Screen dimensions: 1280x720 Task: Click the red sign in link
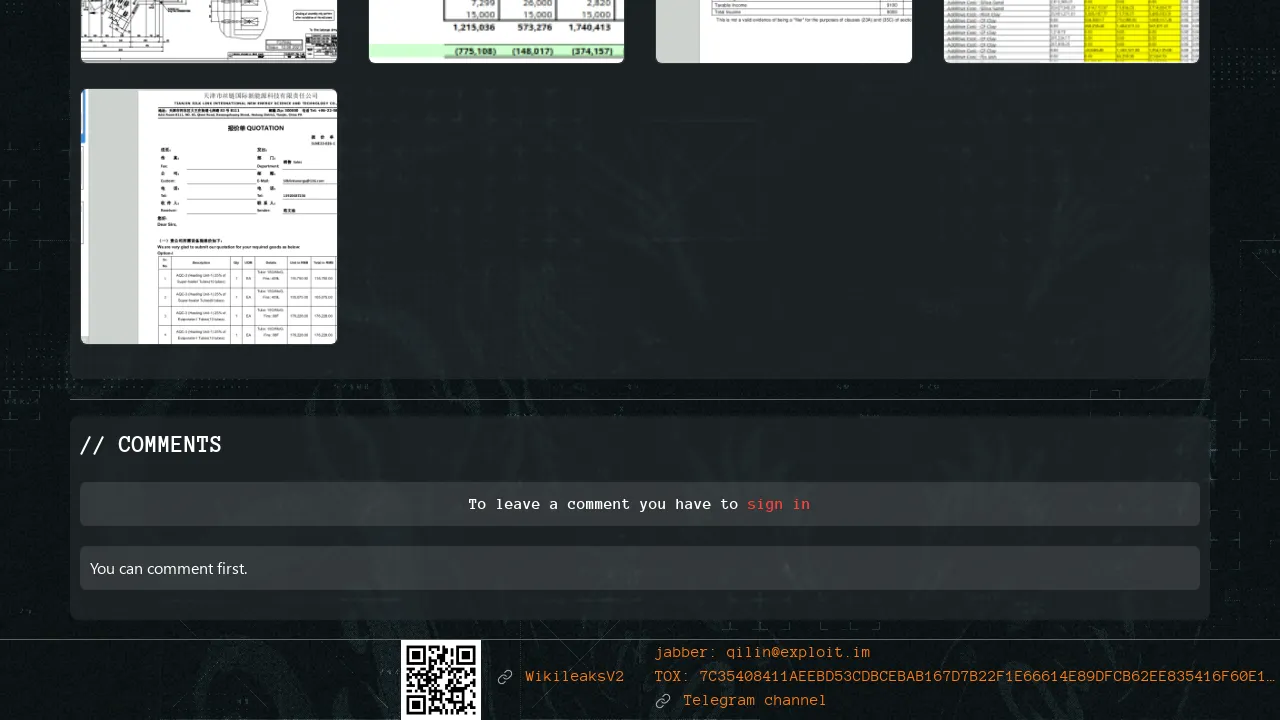pyautogui.click(x=778, y=504)
